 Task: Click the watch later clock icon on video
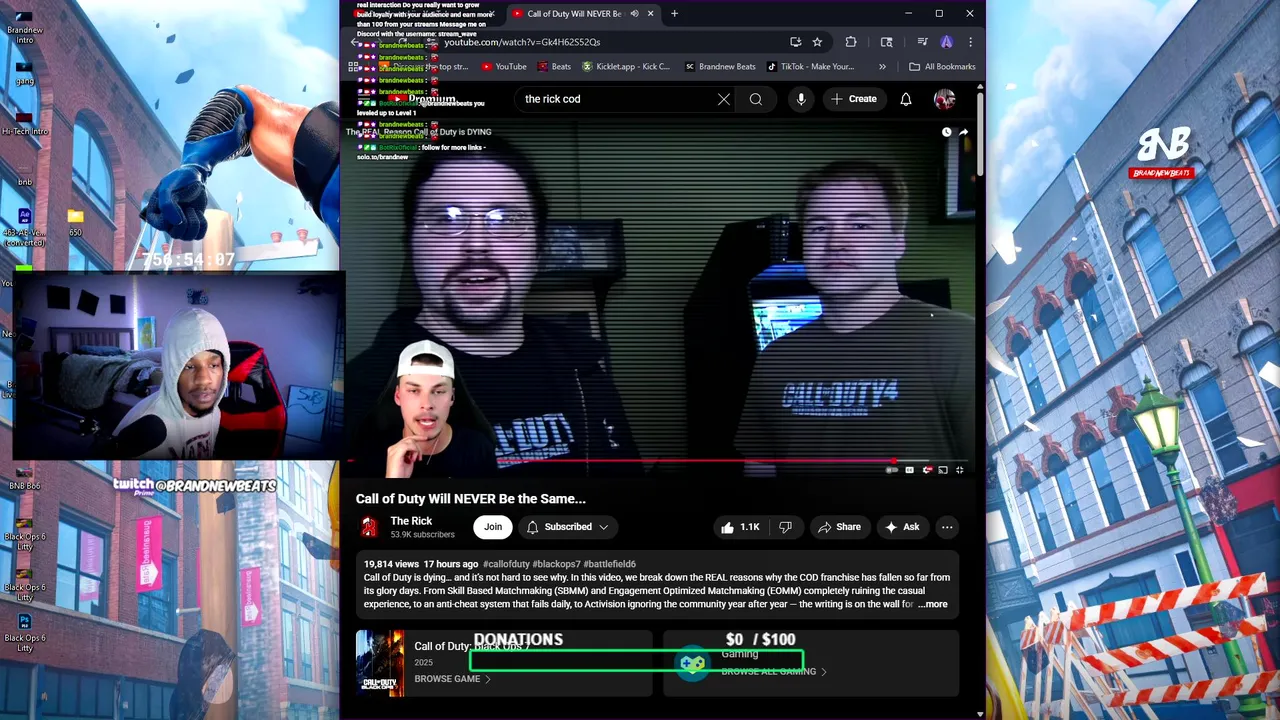point(946,132)
